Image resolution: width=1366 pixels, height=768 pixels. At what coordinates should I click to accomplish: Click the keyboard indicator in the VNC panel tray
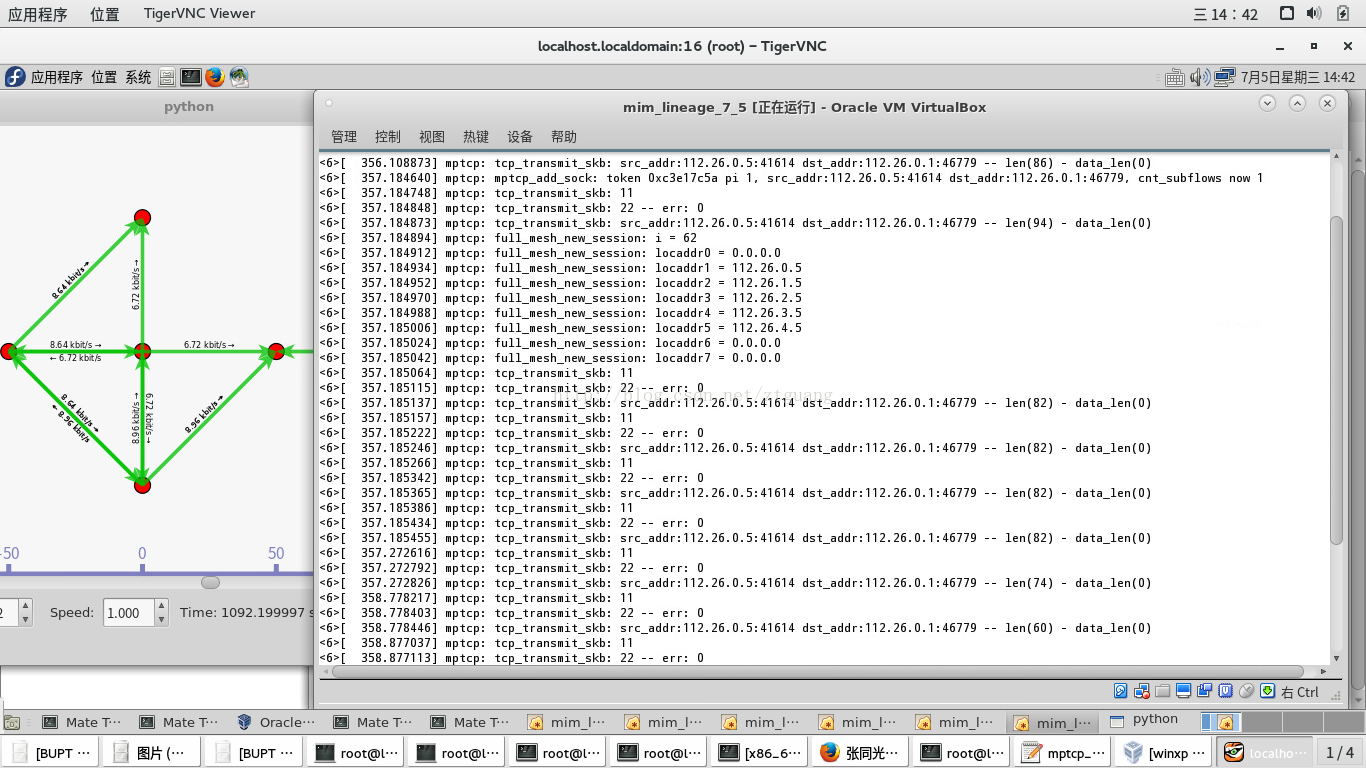tap(1175, 77)
